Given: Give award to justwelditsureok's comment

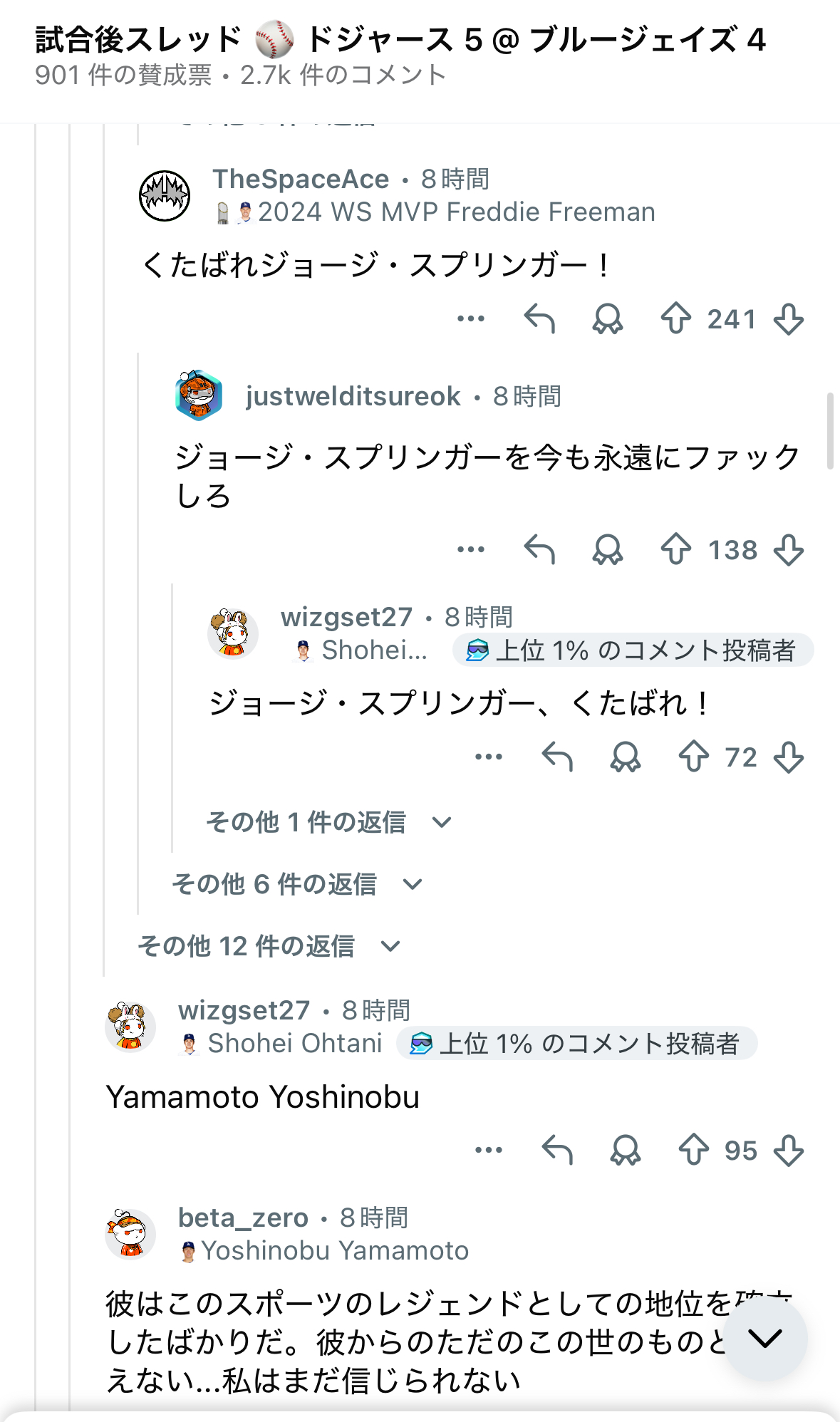Looking at the screenshot, I should (607, 550).
